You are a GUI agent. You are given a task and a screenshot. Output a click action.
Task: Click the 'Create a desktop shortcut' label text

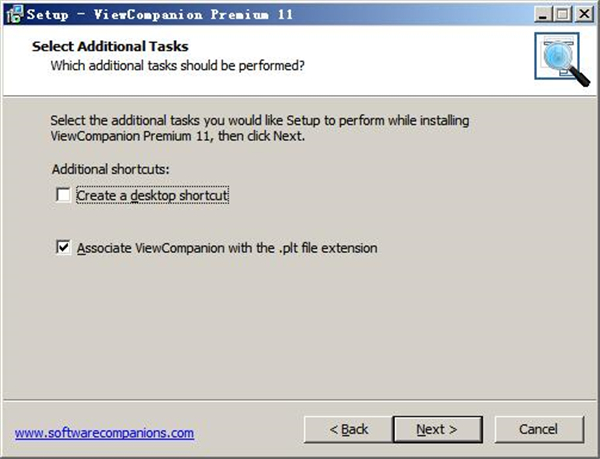(x=153, y=196)
